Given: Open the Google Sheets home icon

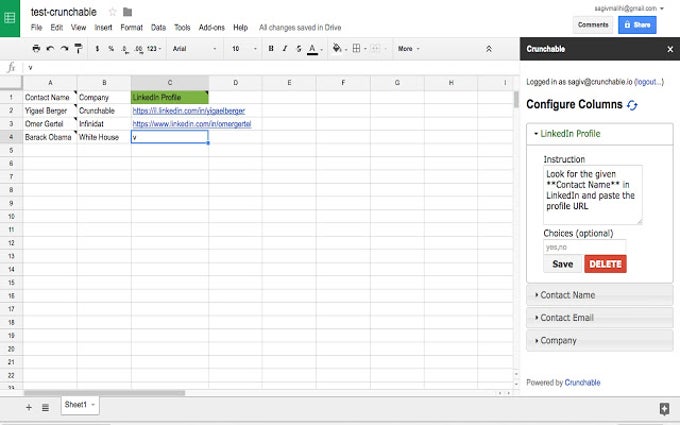Looking at the screenshot, I should [x=10, y=18].
